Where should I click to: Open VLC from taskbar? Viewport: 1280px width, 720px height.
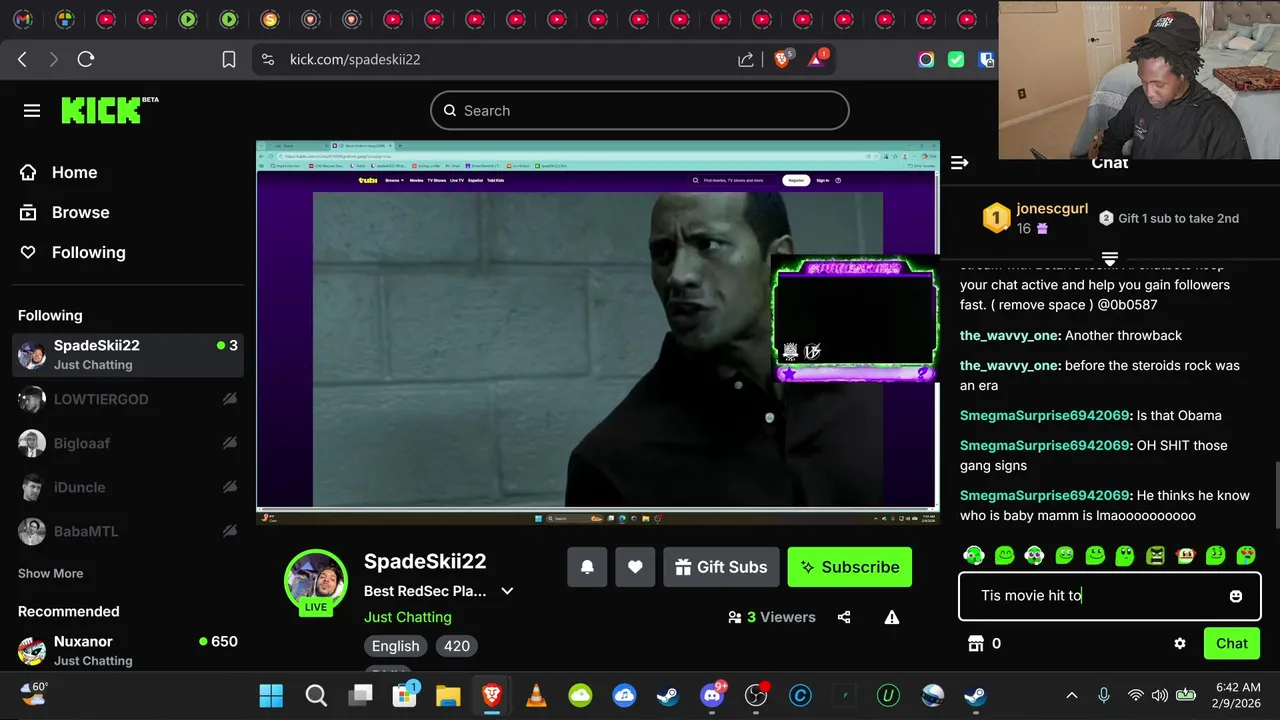536,695
